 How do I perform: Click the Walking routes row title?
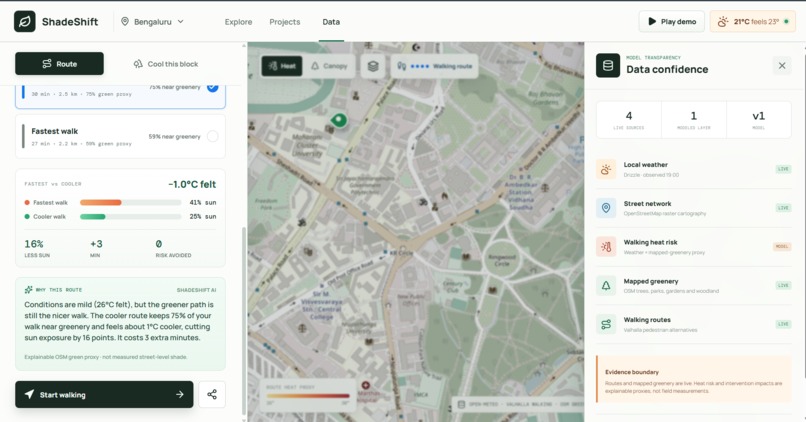[647, 320]
